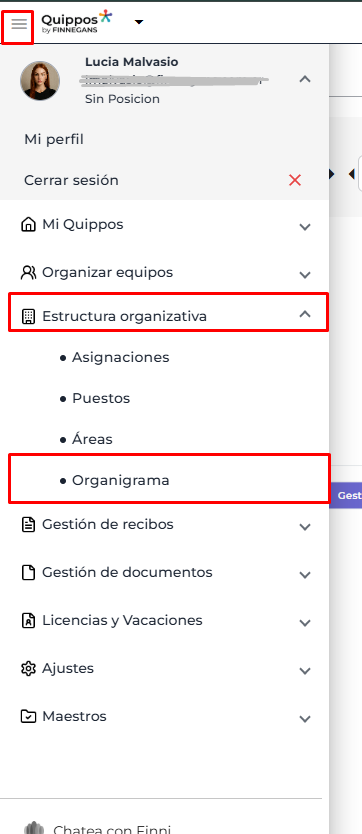Click the building icon for Estructura organizativa

point(28,316)
